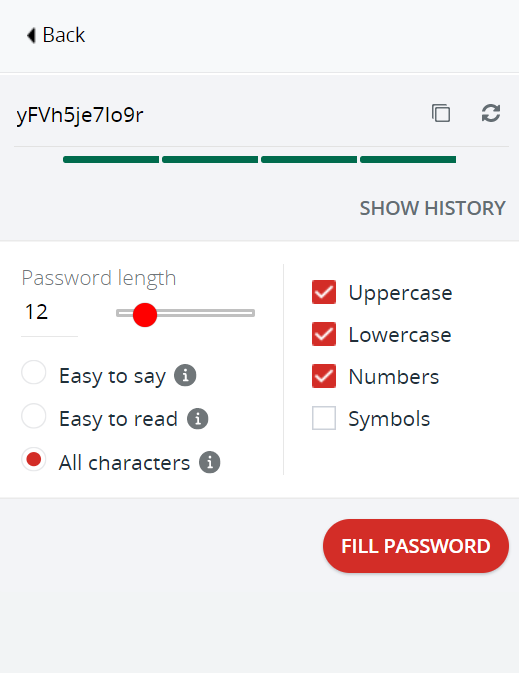Click the Back arrow icon

[31, 35]
